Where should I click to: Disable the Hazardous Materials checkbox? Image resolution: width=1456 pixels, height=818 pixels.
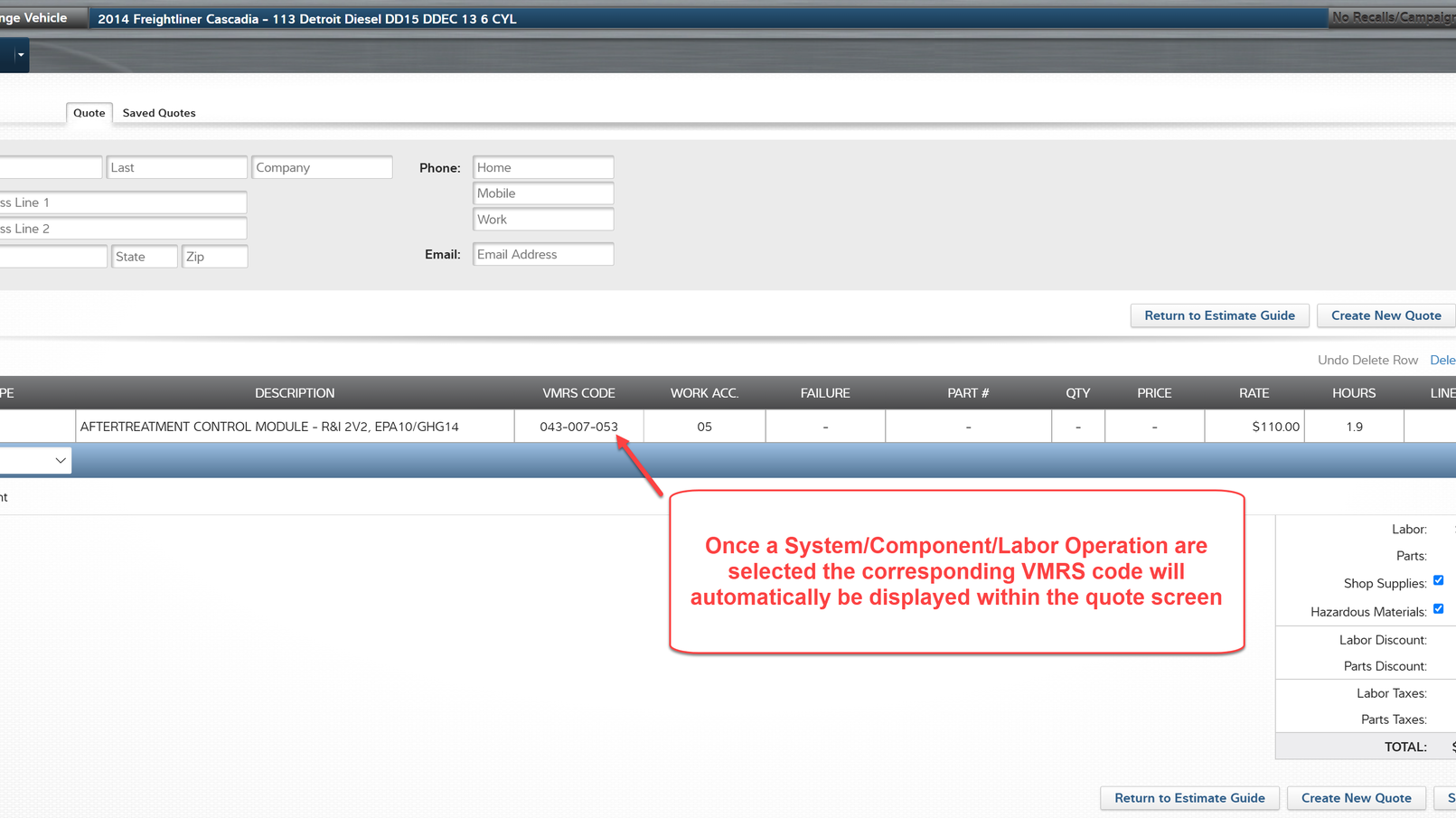tap(1439, 609)
